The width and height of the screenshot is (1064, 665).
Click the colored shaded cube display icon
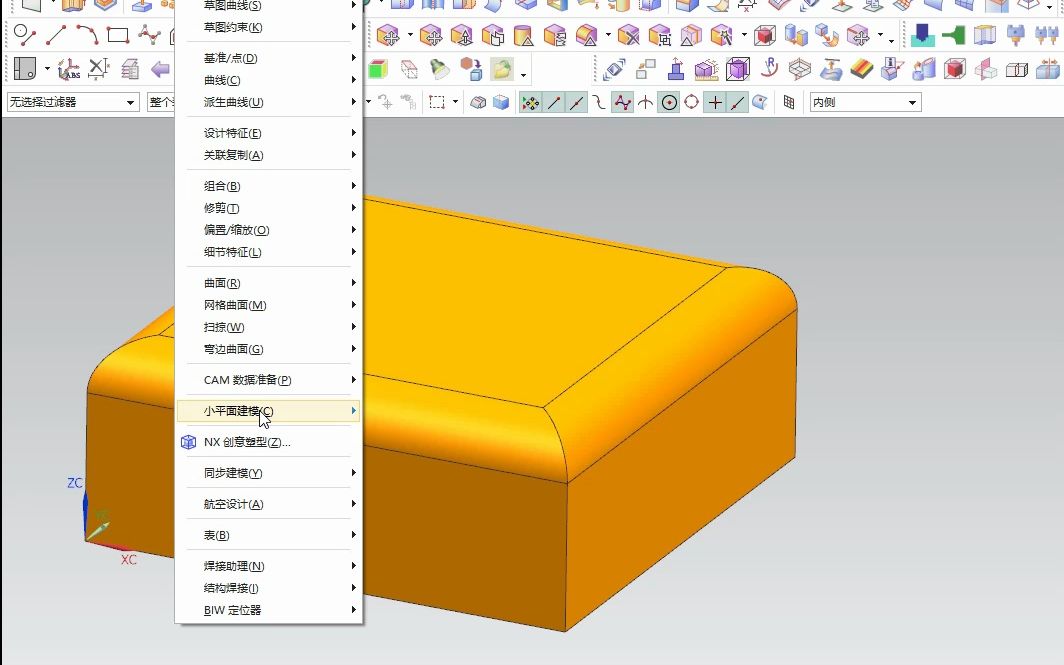tap(378, 68)
